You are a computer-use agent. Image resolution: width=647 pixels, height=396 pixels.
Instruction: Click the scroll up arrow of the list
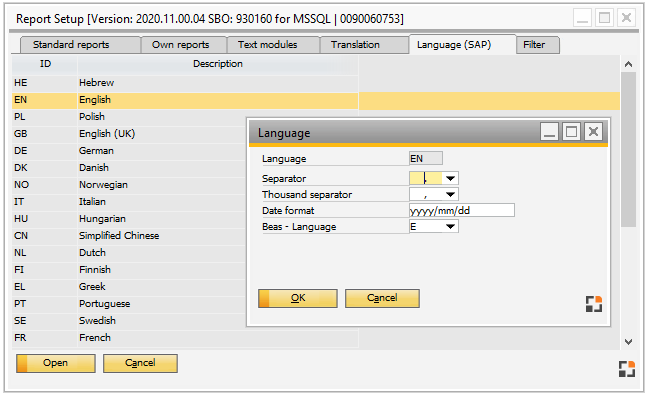[628, 64]
